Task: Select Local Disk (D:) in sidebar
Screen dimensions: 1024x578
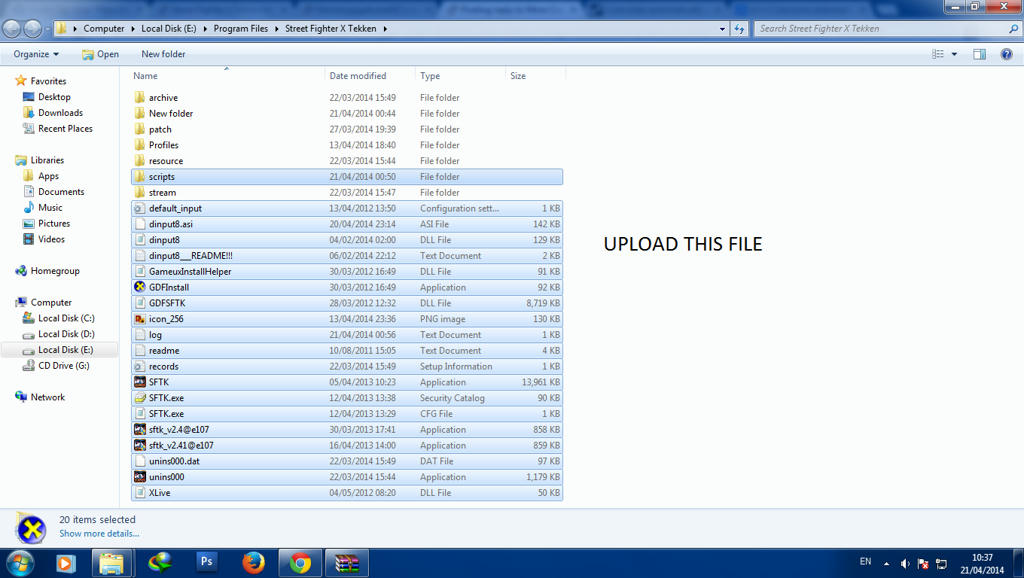Action: (66, 334)
